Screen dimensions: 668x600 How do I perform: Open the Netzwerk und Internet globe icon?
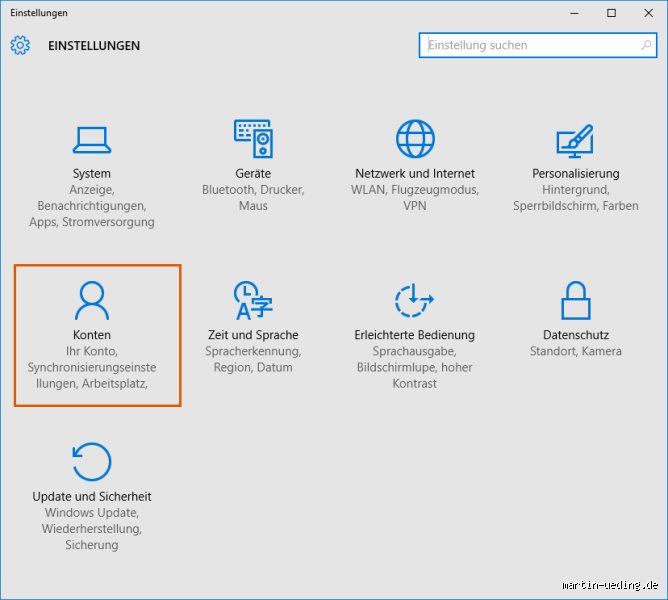click(415, 138)
